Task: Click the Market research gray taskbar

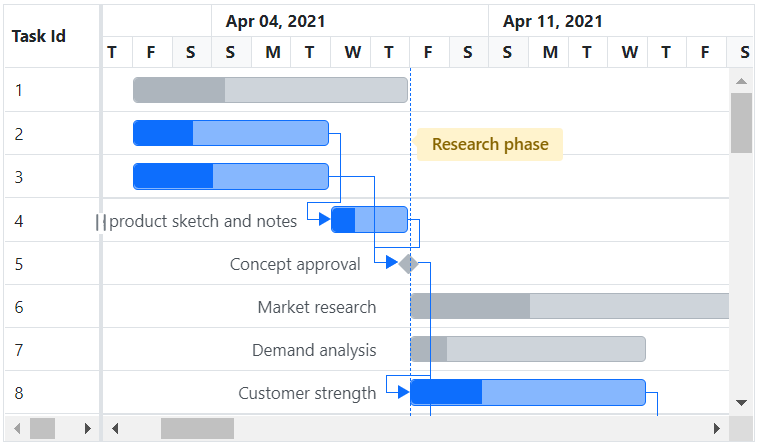Action: pos(570,306)
